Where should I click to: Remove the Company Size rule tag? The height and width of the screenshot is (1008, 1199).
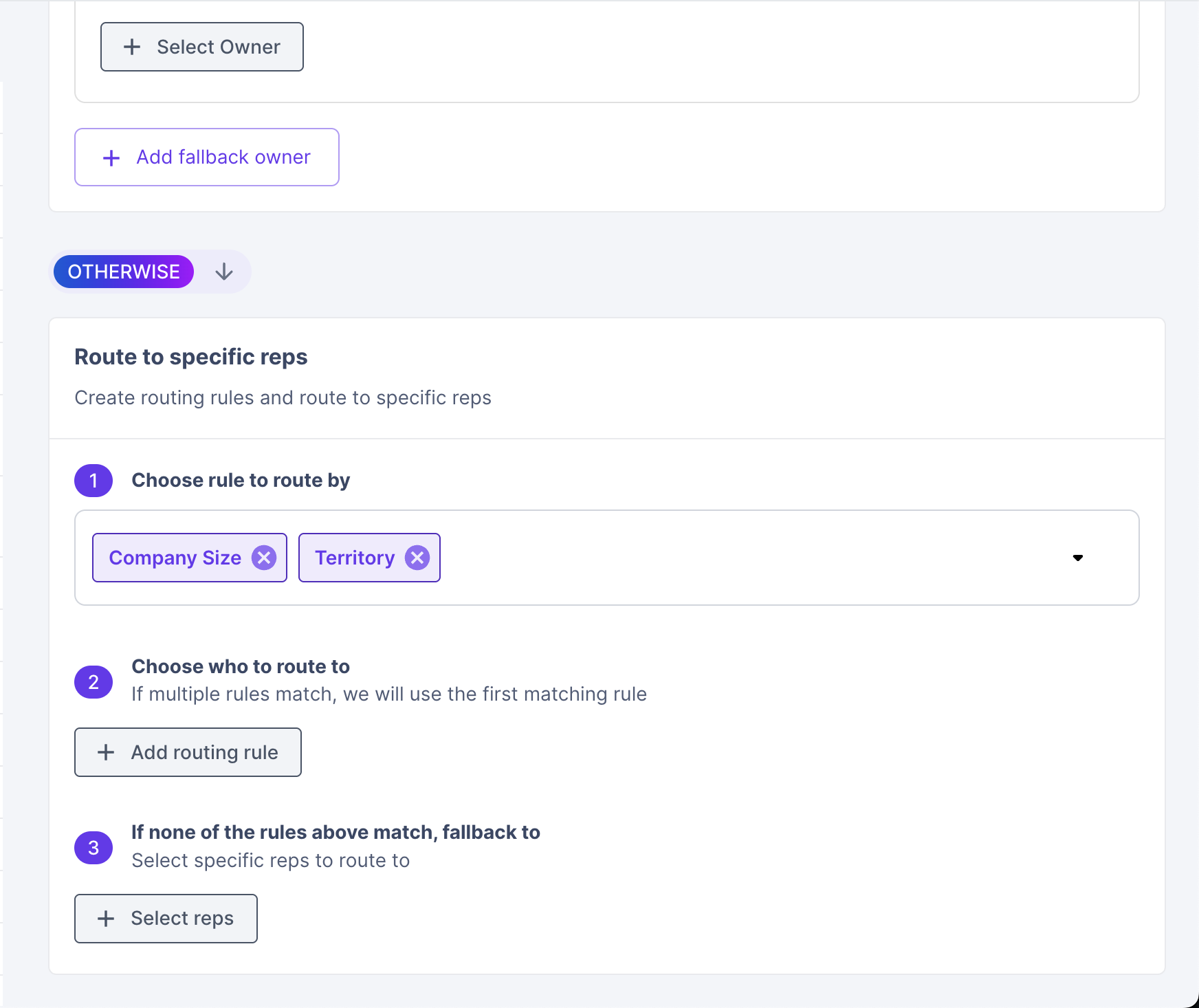point(264,558)
